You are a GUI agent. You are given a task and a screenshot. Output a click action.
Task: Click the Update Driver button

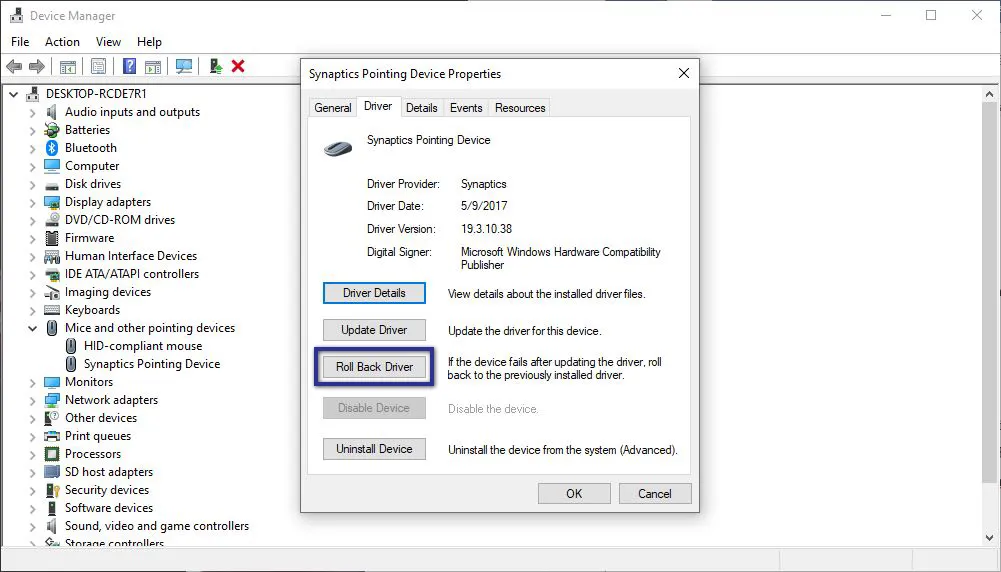(374, 330)
